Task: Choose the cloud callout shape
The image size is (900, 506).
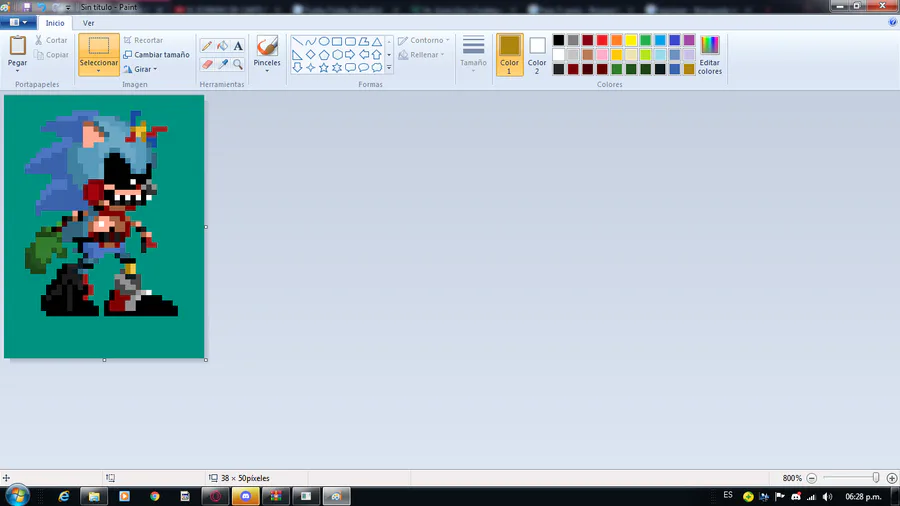Action: [x=377, y=68]
